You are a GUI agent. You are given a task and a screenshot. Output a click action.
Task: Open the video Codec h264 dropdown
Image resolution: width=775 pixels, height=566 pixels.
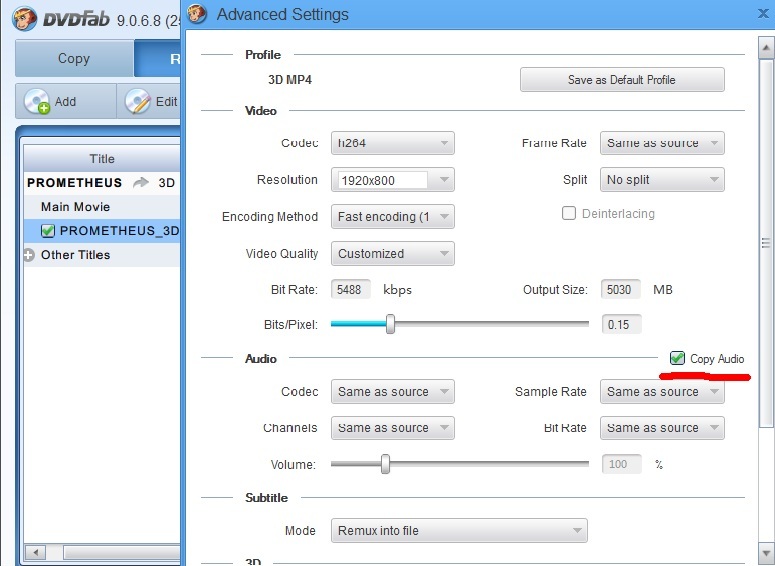pyautogui.click(x=392, y=143)
